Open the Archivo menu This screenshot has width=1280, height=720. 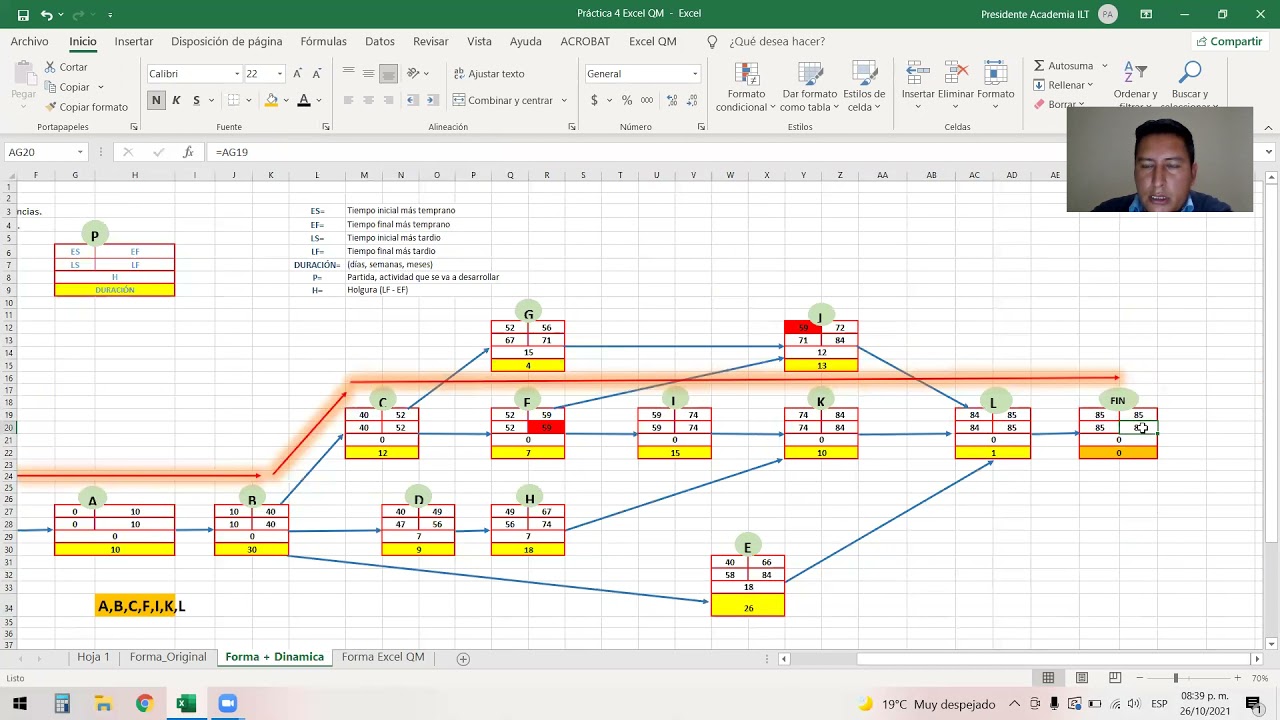(29, 42)
